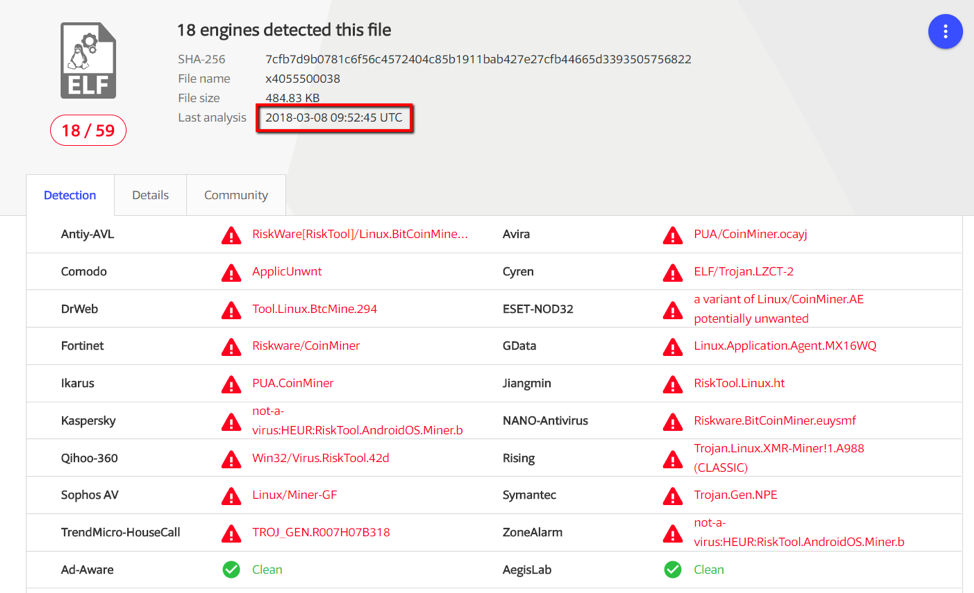Click the warning icon next to ESET-NOD32
This screenshot has width=974, height=593.
[x=673, y=310]
